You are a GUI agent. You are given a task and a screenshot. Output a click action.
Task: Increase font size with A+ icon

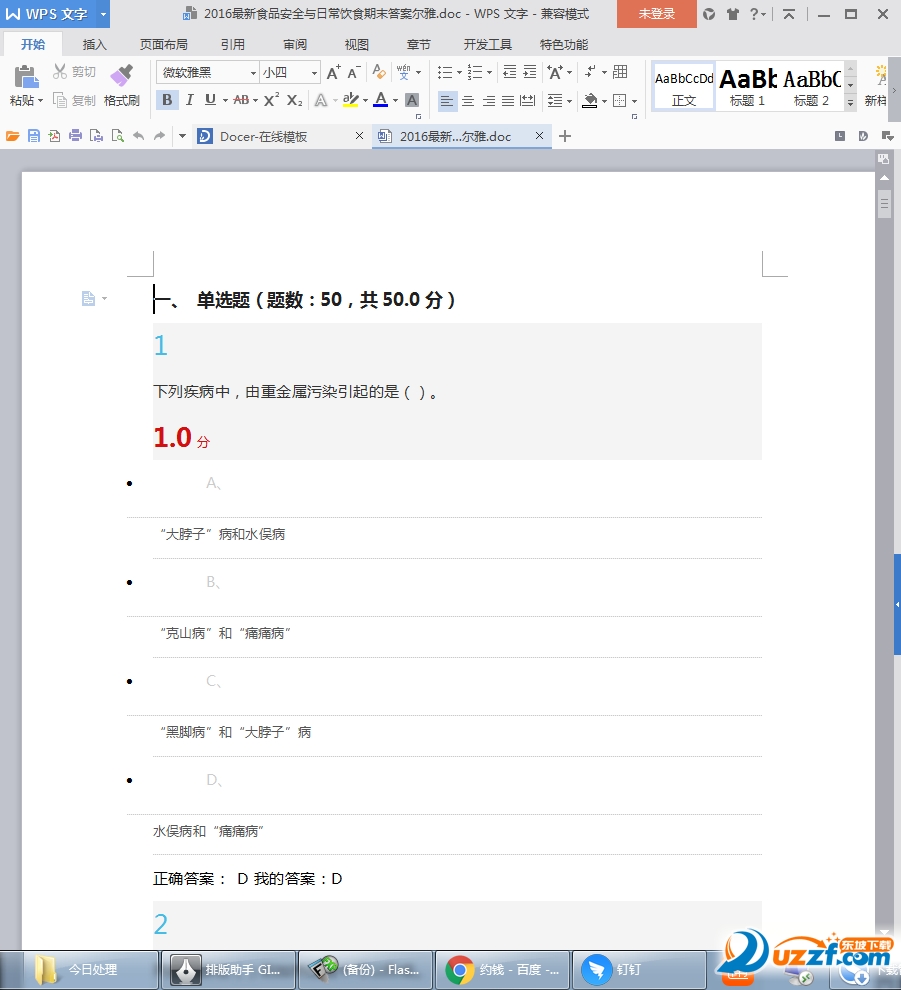[333, 72]
